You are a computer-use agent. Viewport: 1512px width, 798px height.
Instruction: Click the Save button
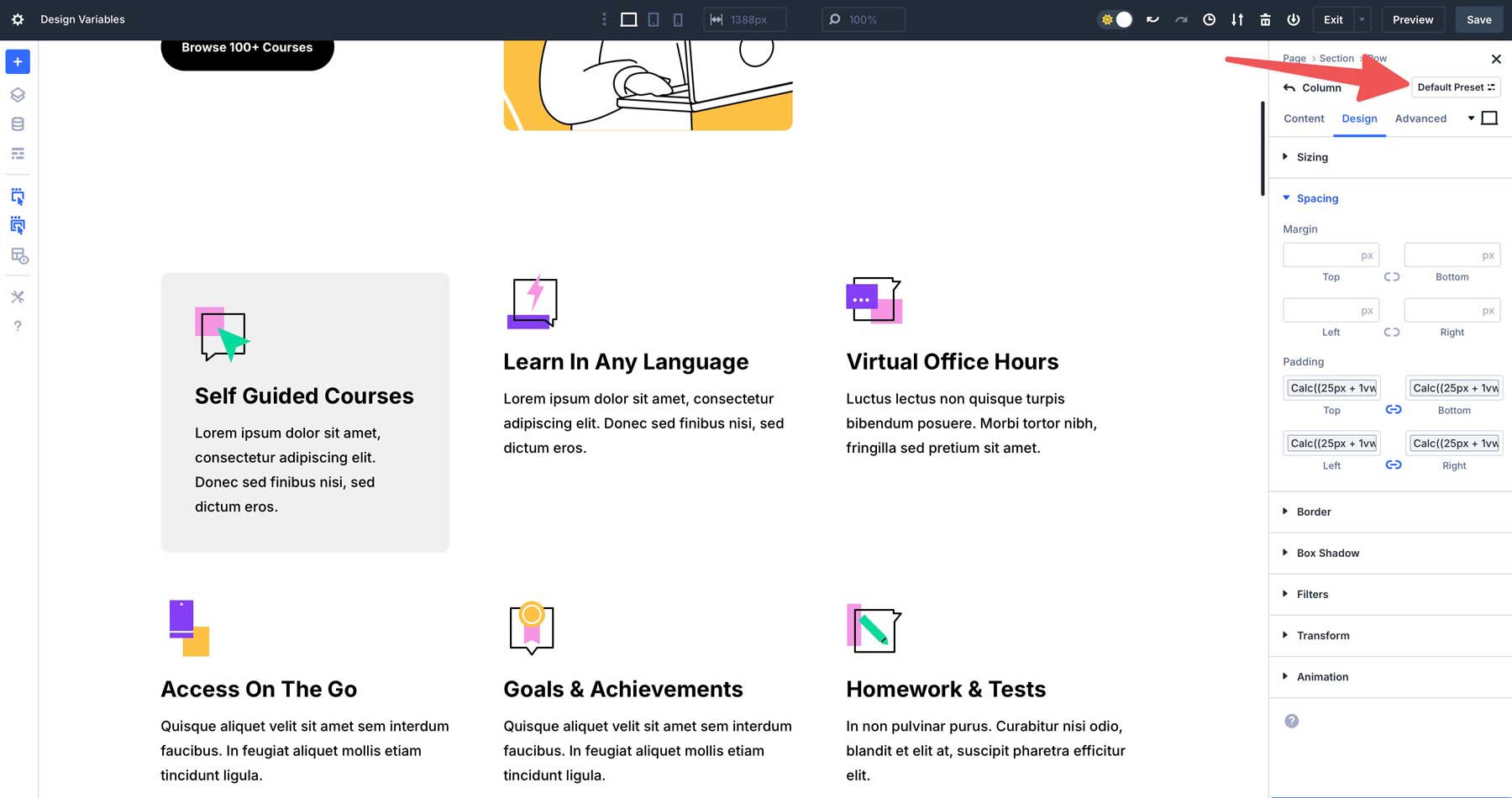coord(1478,18)
